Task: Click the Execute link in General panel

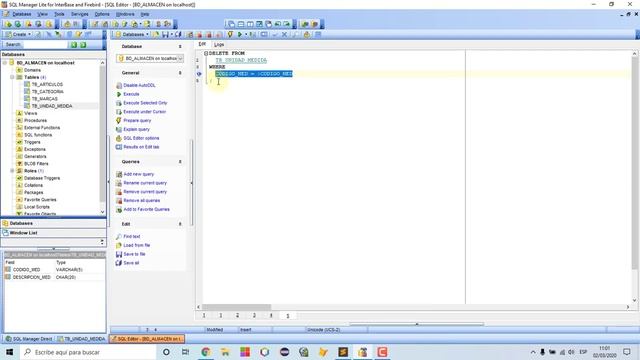Action: [131, 94]
